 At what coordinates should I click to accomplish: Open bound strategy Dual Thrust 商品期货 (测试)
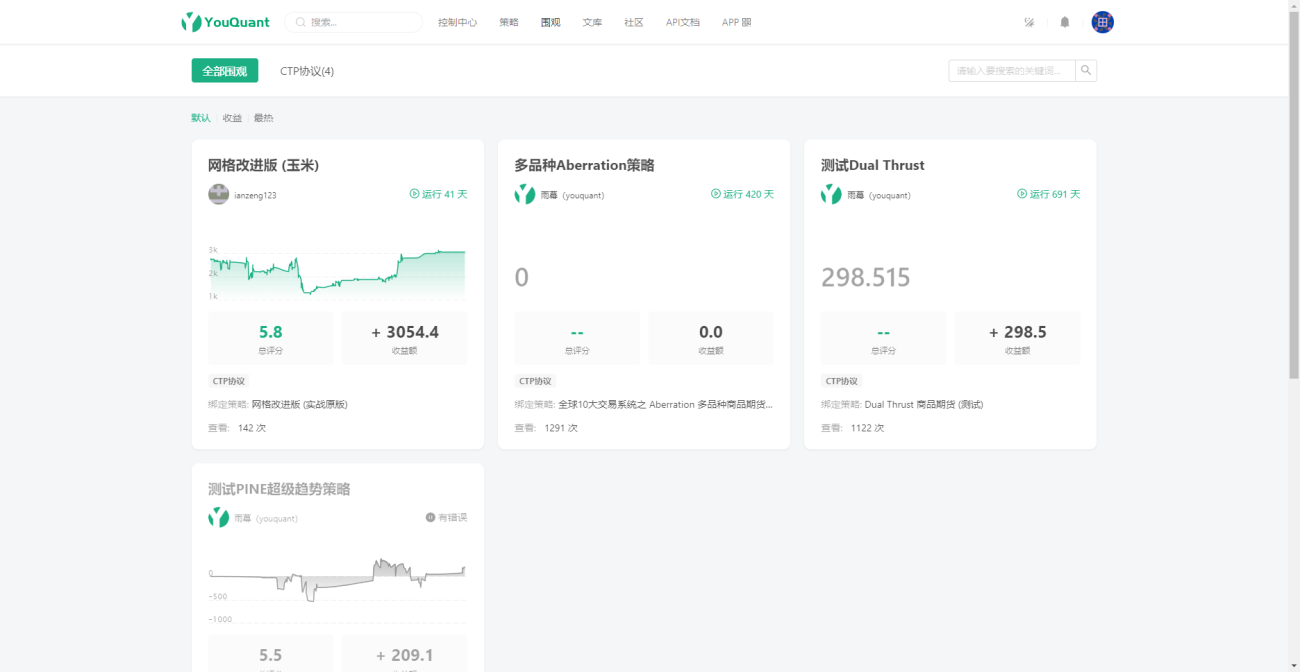pyautogui.click(x=924, y=404)
